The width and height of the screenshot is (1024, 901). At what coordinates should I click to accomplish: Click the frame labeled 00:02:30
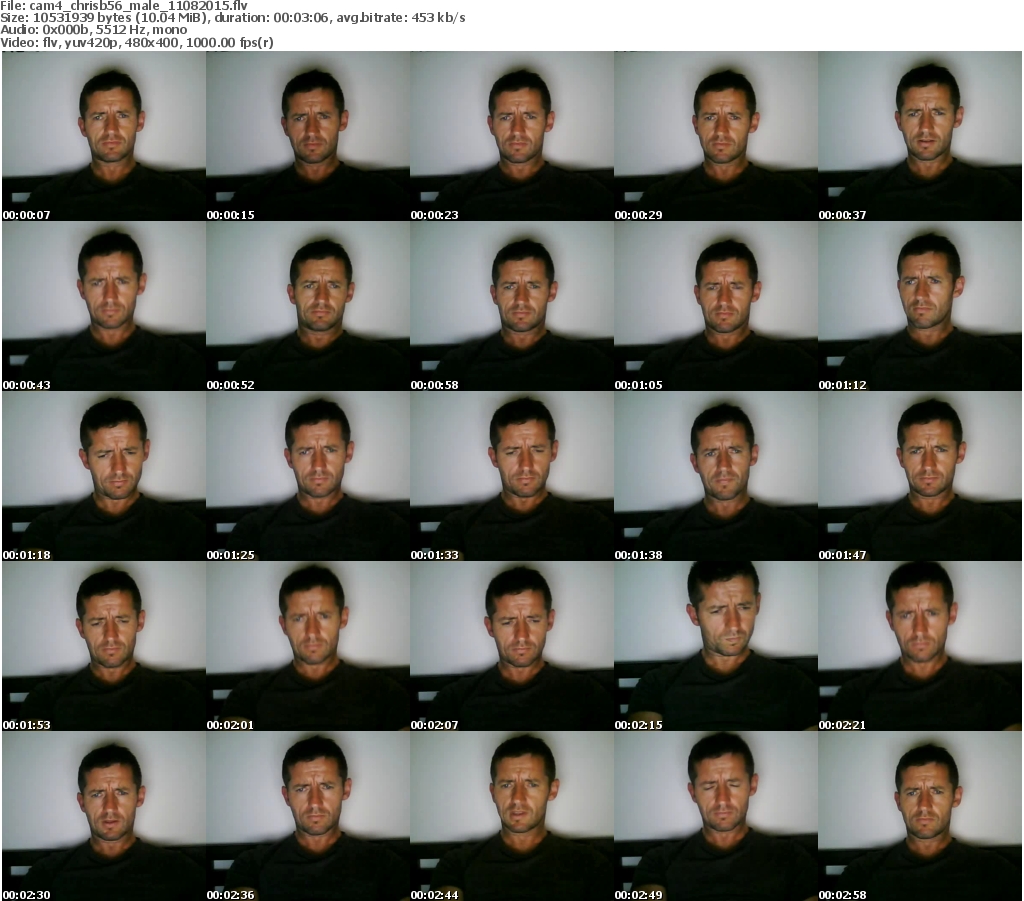point(104,816)
